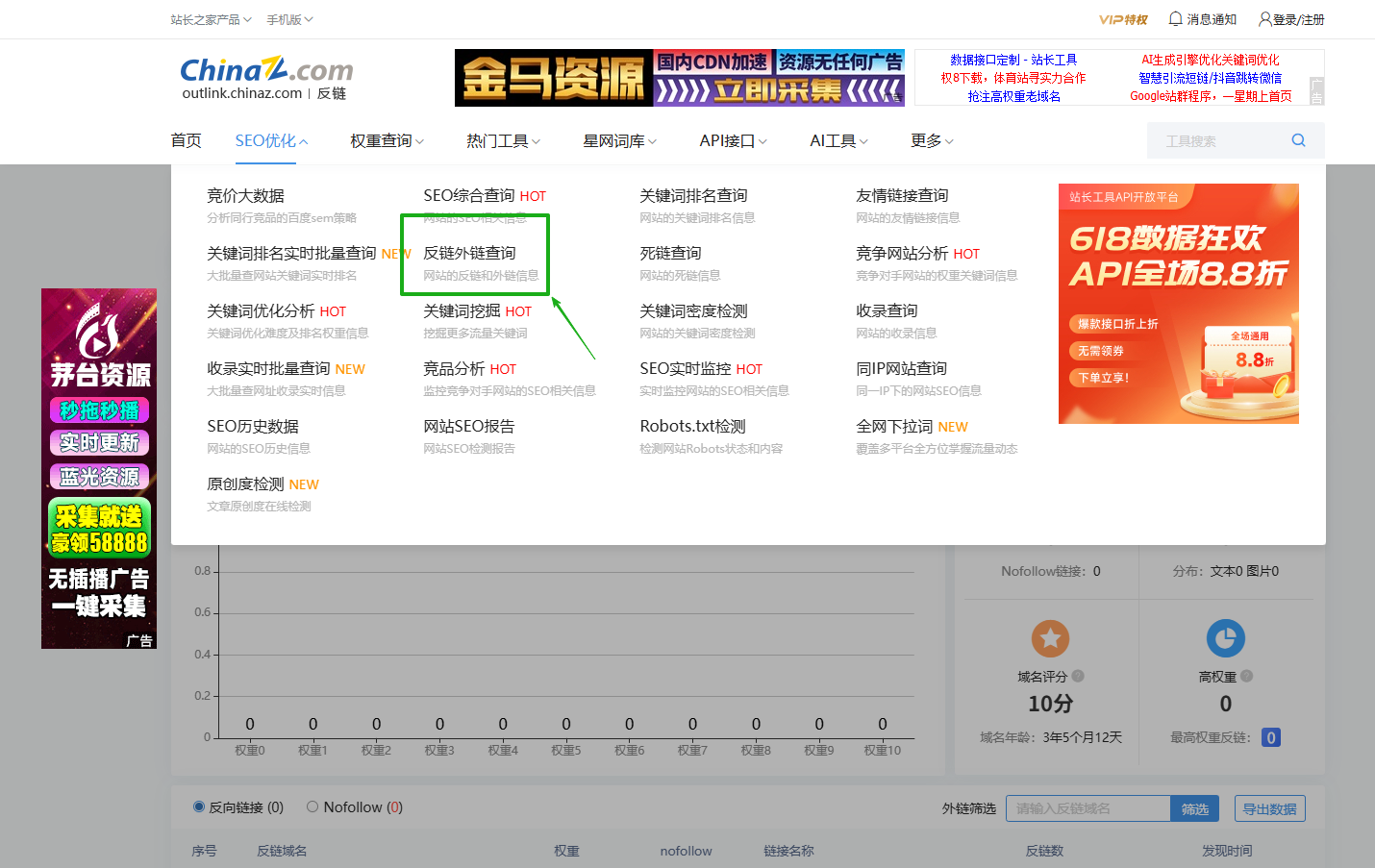Expand the 更多 navigation dropdown

coord(928,140)
